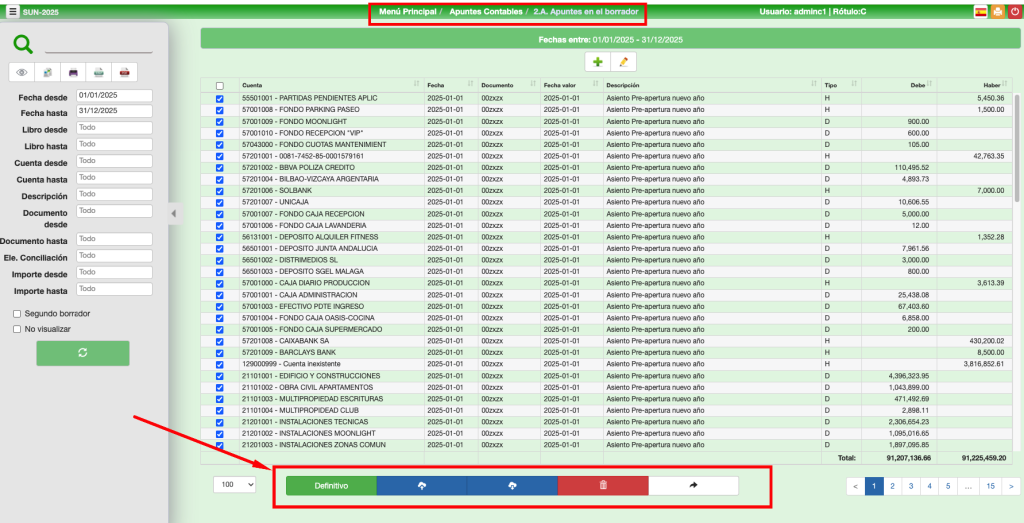Sort table by the Cuenta column header
This screenshot has width=1024, height=523.
point(251,86)
